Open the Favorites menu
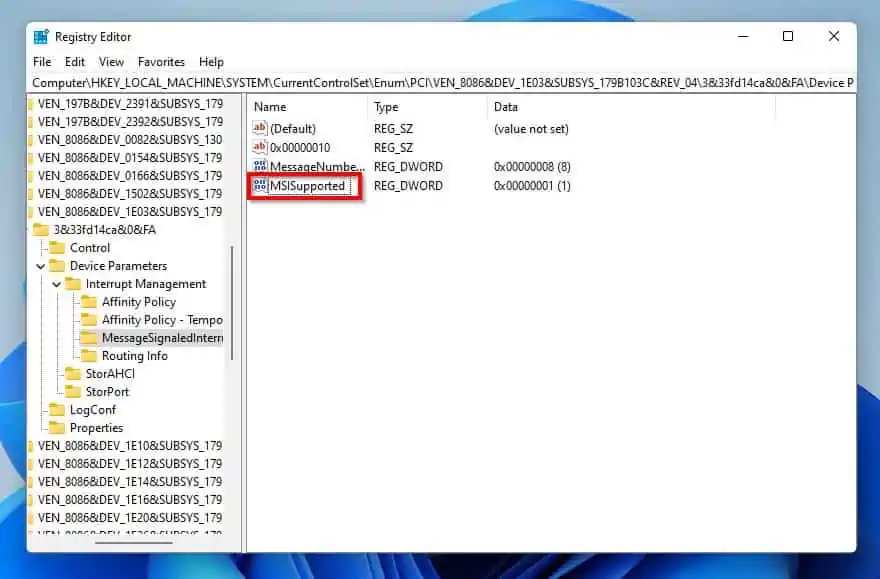This screenshot has width=880, height=579. (x=161, y=62)
